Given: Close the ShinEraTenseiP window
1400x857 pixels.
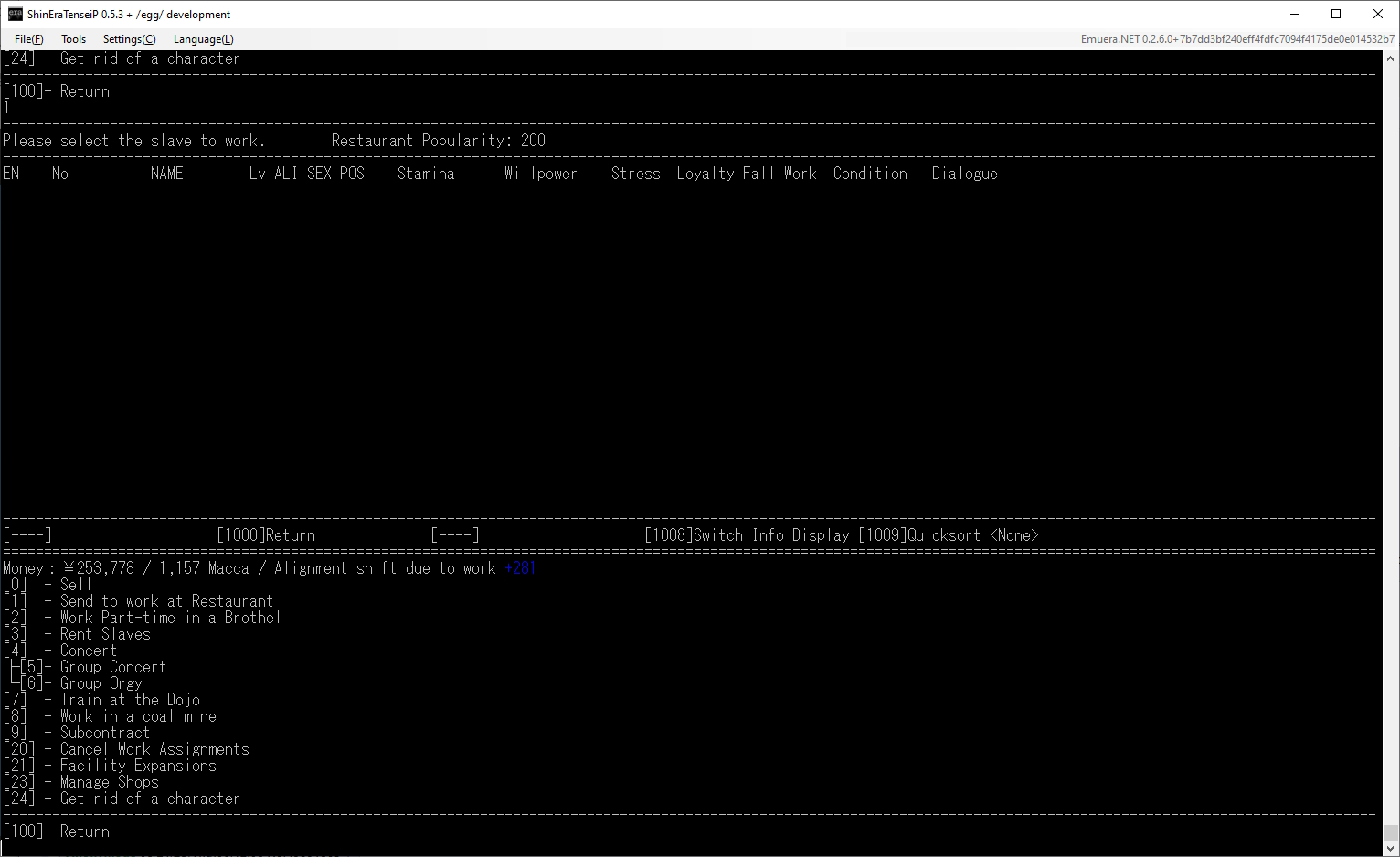Looking at the screenshot, I should pyautogui.click(x=1378, y=14).
